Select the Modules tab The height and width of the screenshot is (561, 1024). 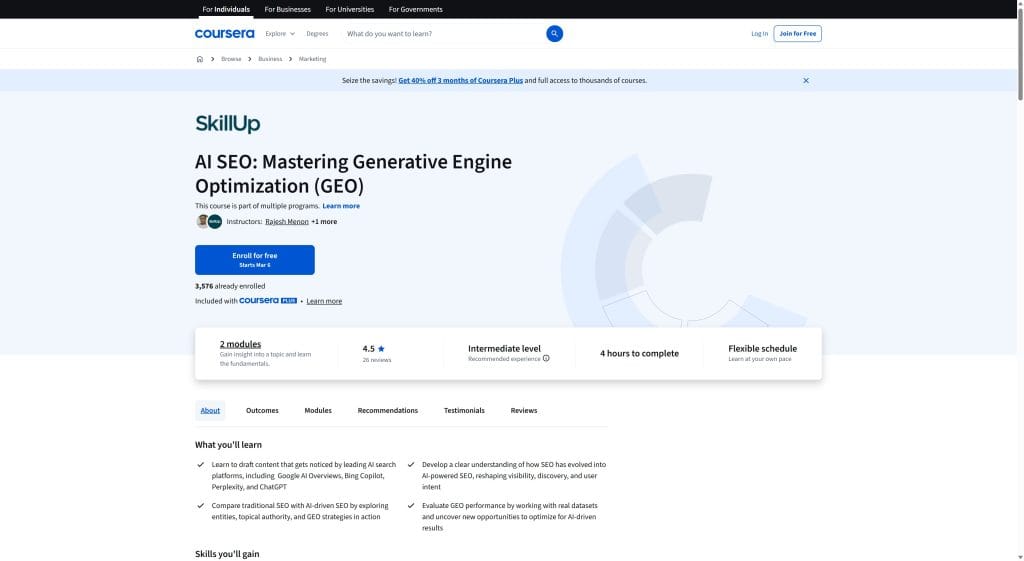pos(317,410)
